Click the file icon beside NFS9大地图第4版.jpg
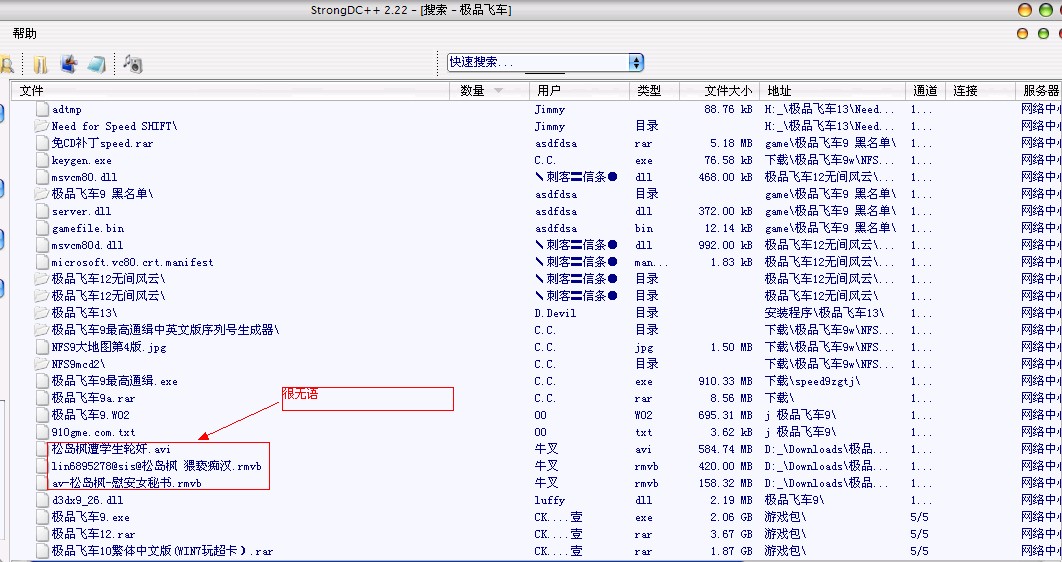This screenshot has height=562, width=1062. 42,347
